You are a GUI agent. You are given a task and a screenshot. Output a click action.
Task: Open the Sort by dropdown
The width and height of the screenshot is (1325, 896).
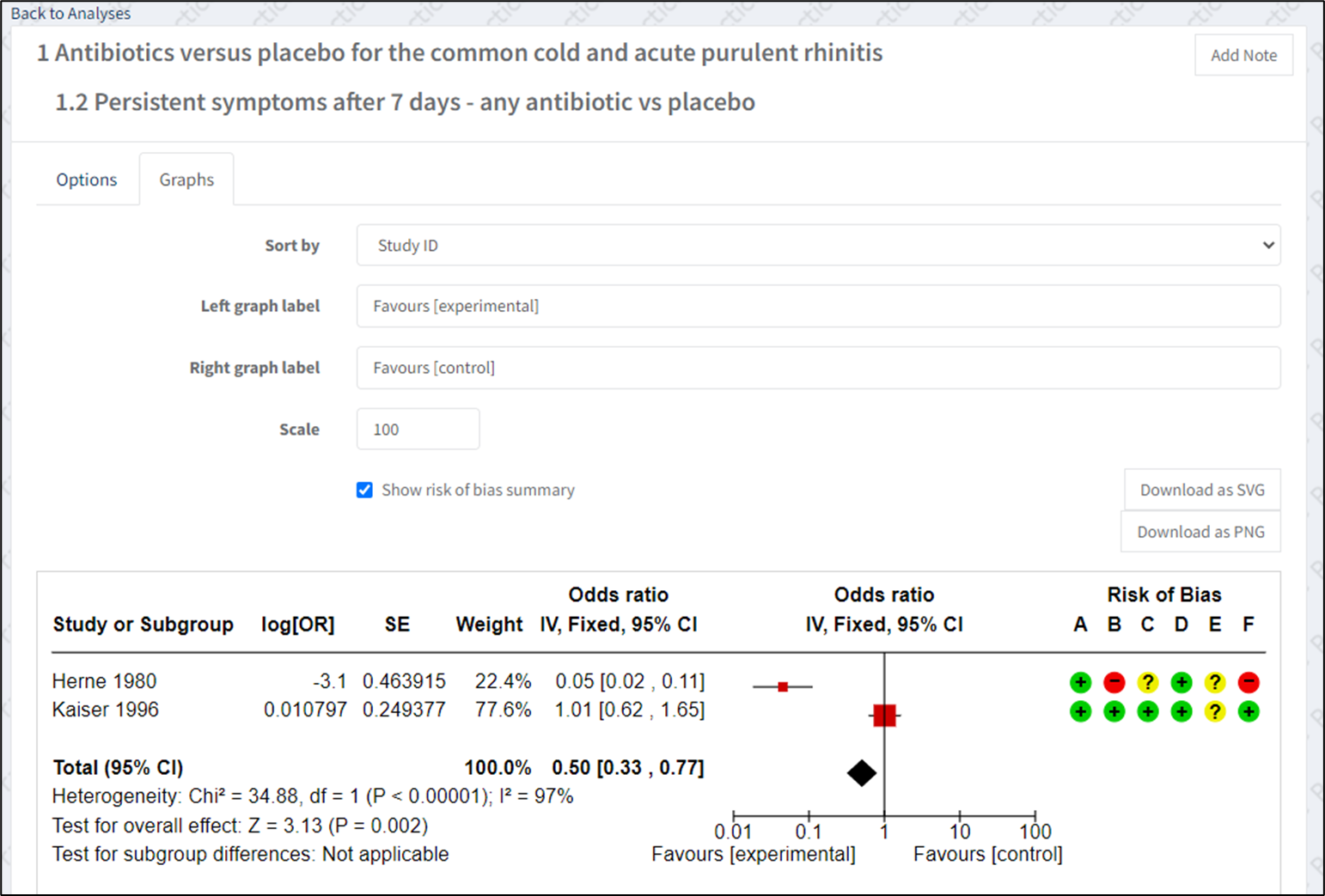pos(817,246)
